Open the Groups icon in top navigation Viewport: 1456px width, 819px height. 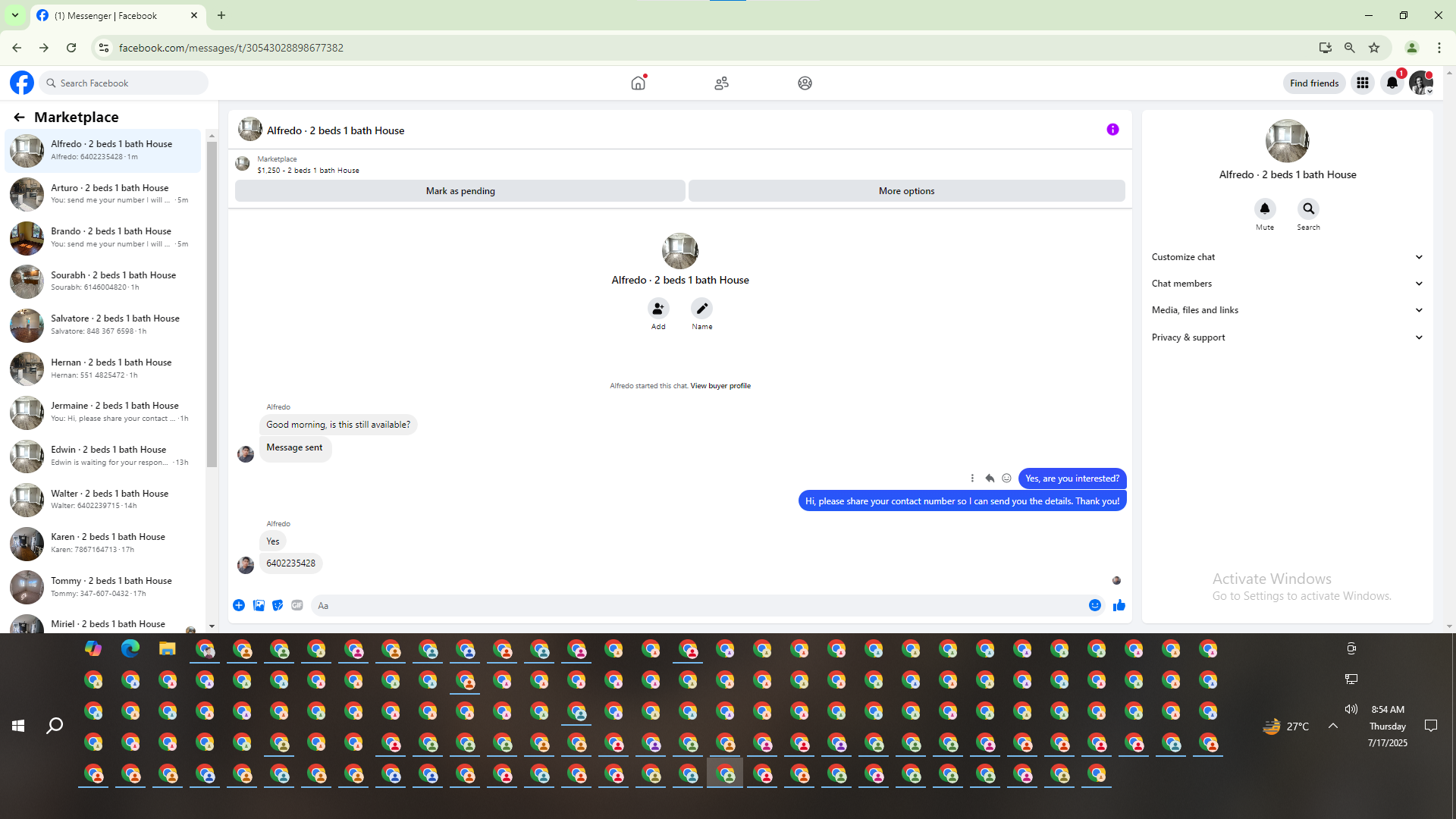point(805,83)
